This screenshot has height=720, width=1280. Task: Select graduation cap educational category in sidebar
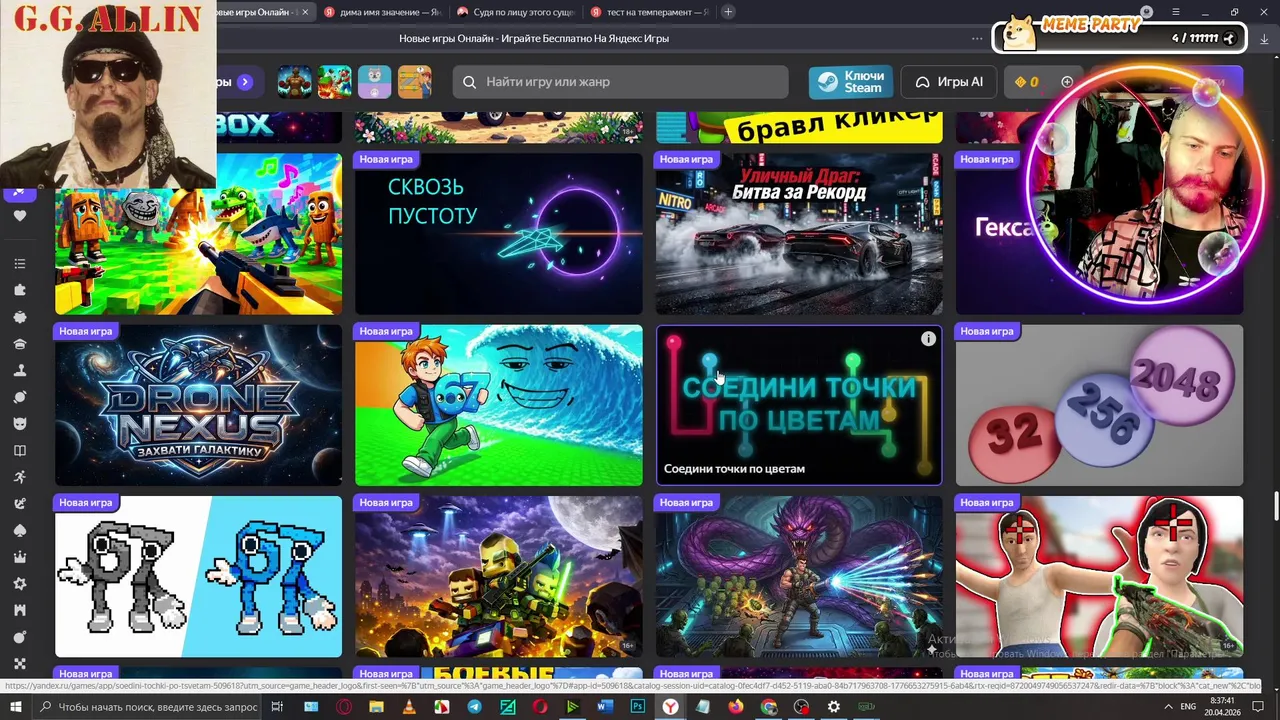pyautogui.click(x=20, y=344)
